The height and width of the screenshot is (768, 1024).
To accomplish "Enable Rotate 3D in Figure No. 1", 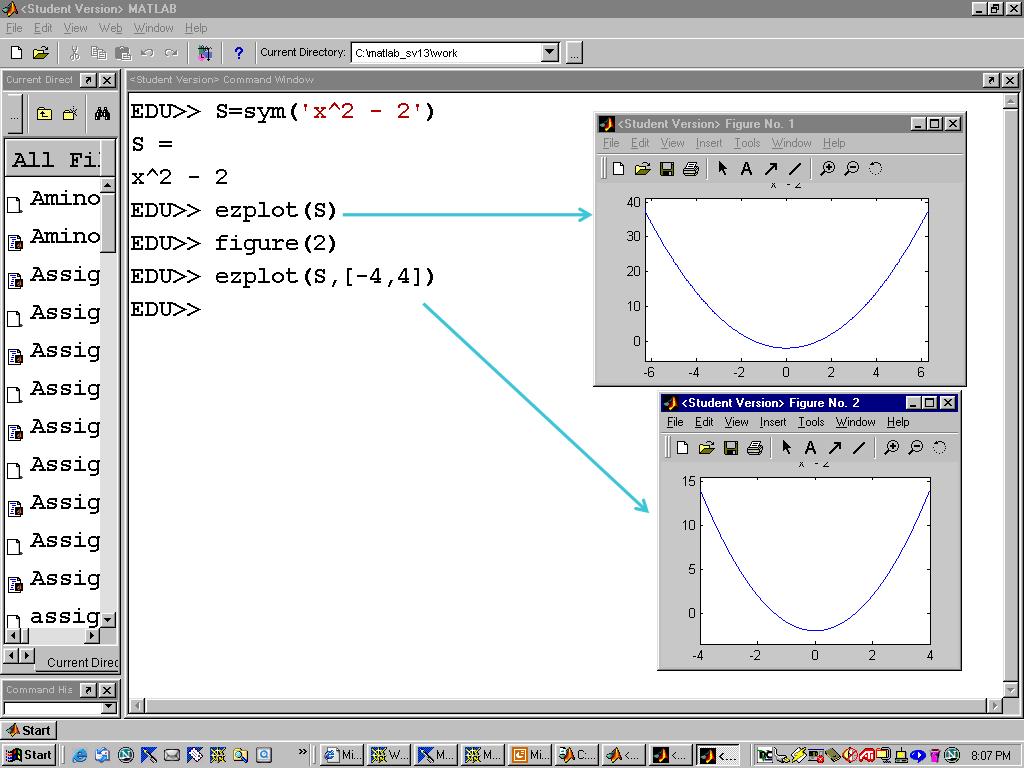I will 876,168.
